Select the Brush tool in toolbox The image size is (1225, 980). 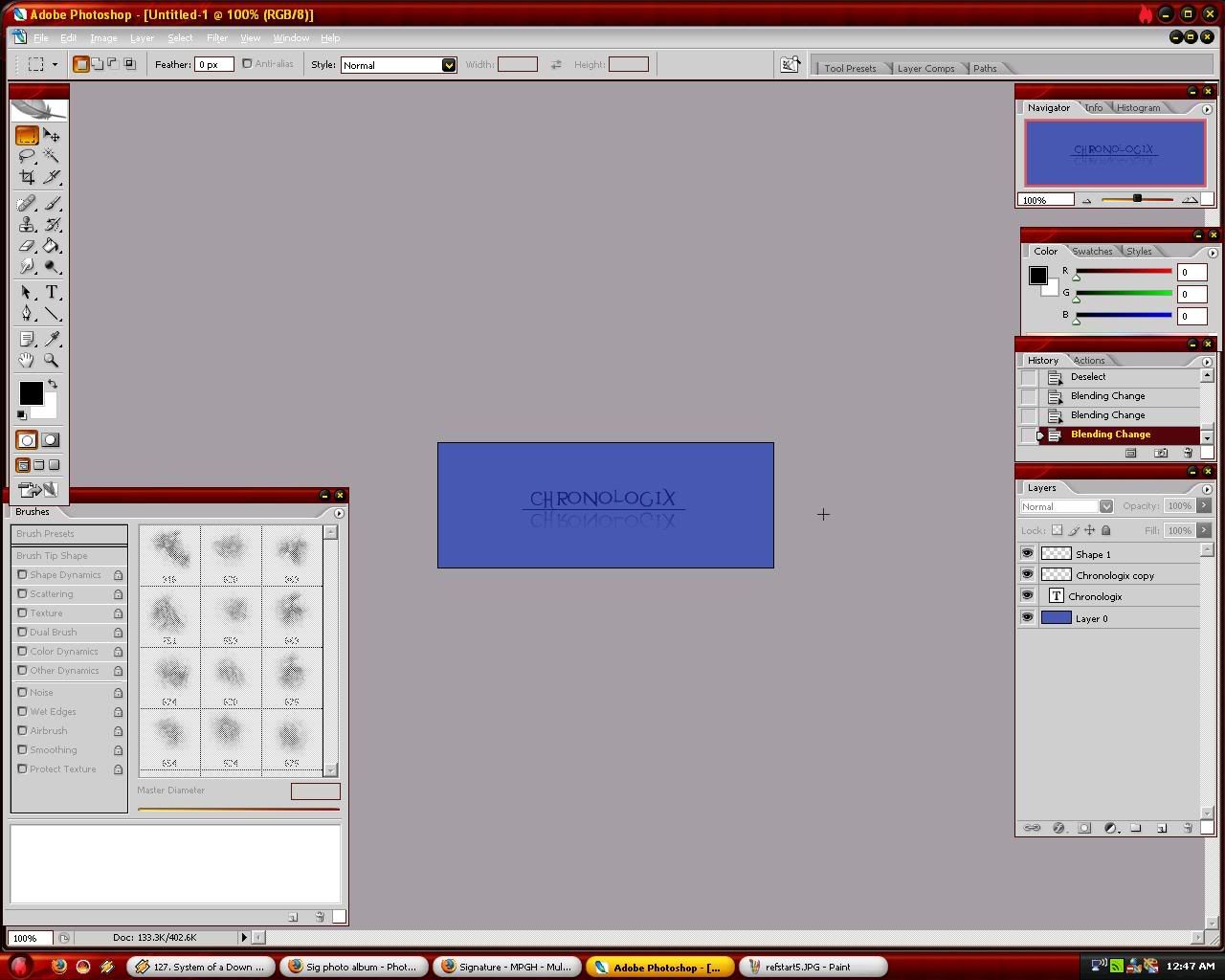click(52, 204)
